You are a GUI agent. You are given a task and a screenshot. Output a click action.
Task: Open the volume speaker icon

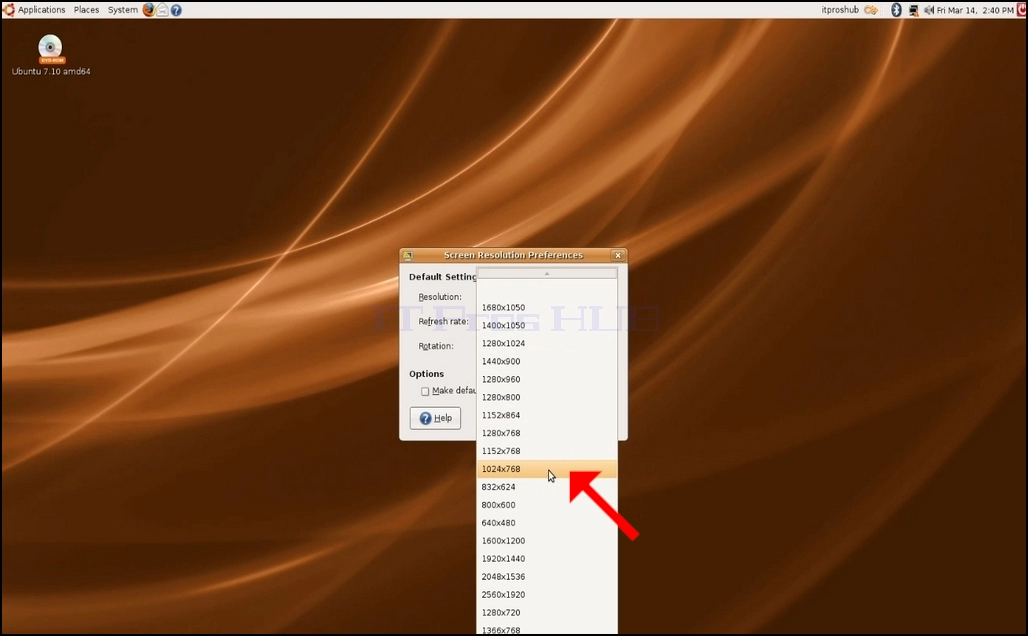pyautogui.click(x=929, y=10)
